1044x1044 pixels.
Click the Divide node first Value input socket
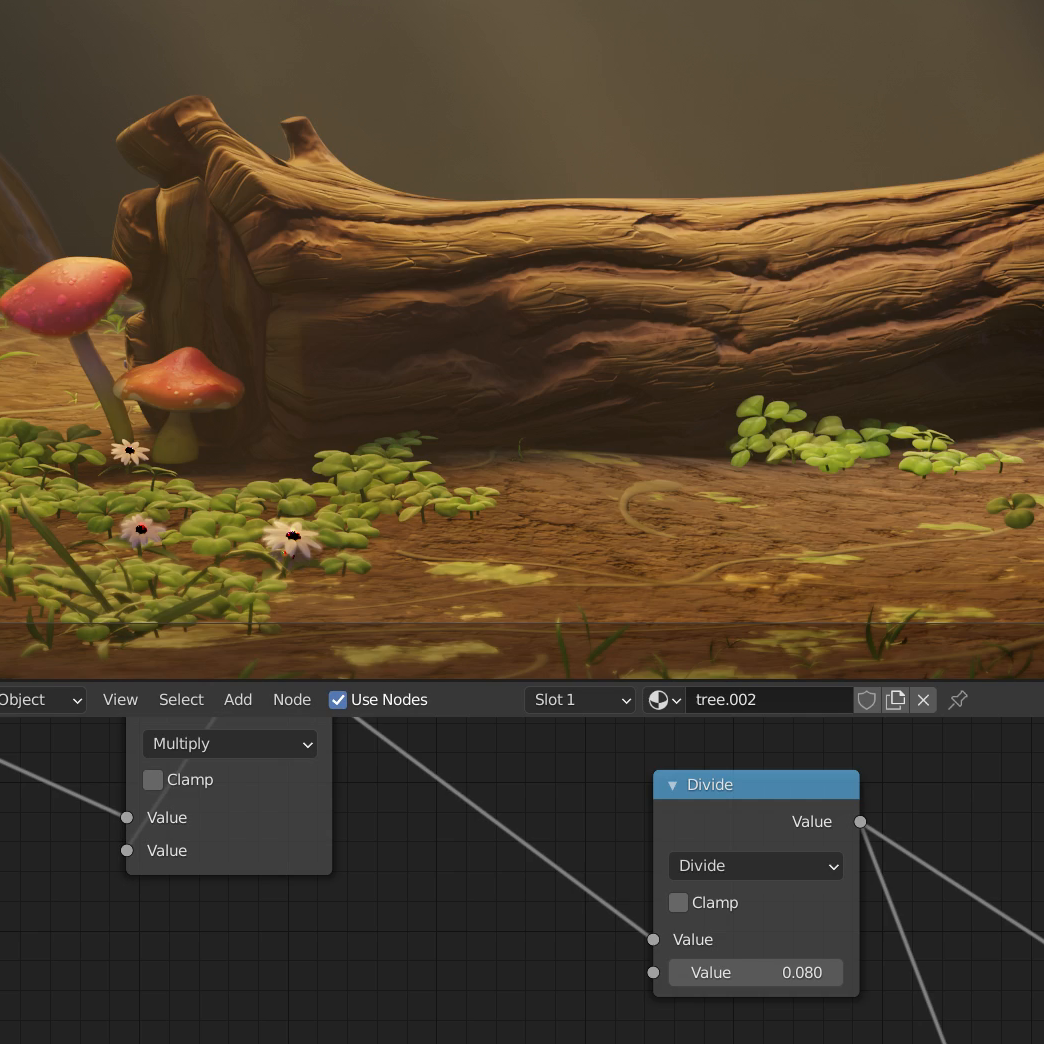coord(653,939)
